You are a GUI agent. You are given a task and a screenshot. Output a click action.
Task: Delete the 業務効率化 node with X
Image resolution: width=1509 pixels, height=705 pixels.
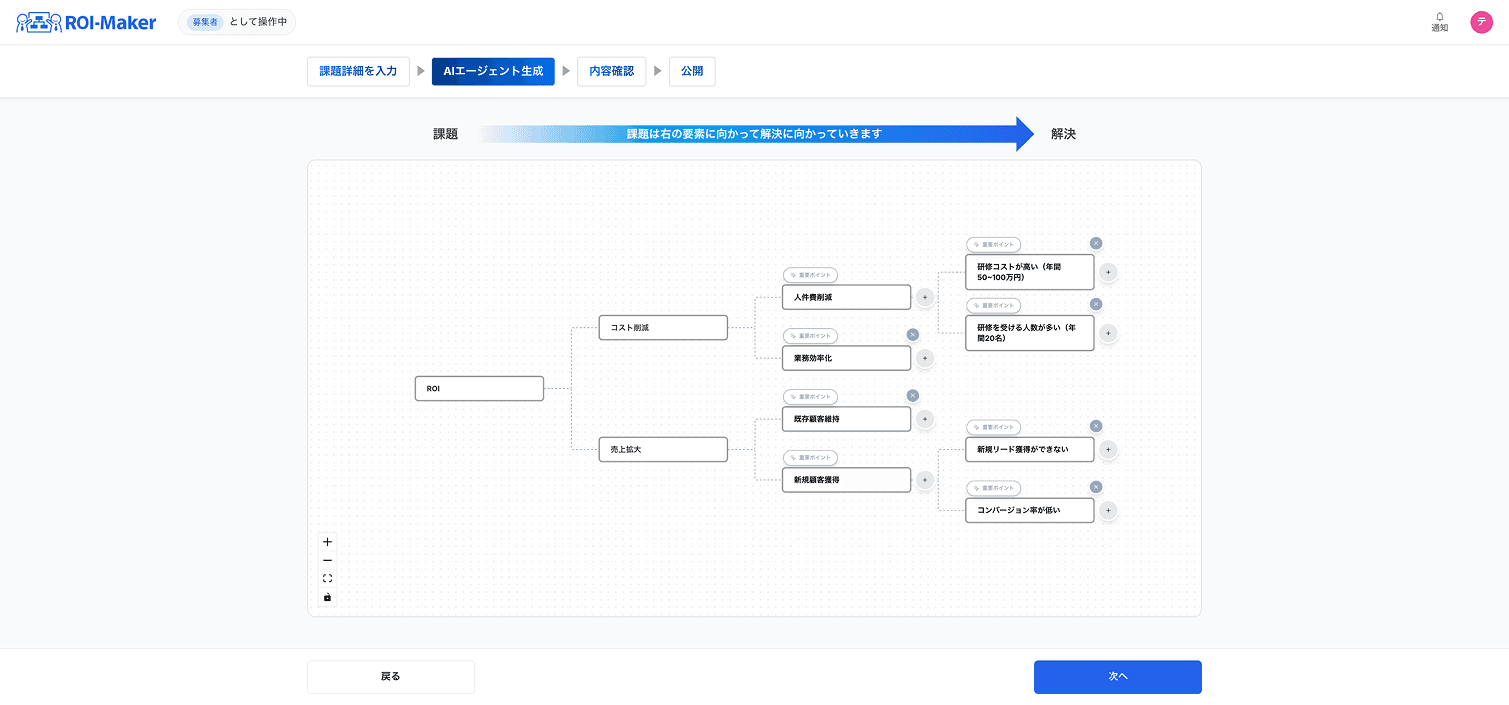click(912, 335)
